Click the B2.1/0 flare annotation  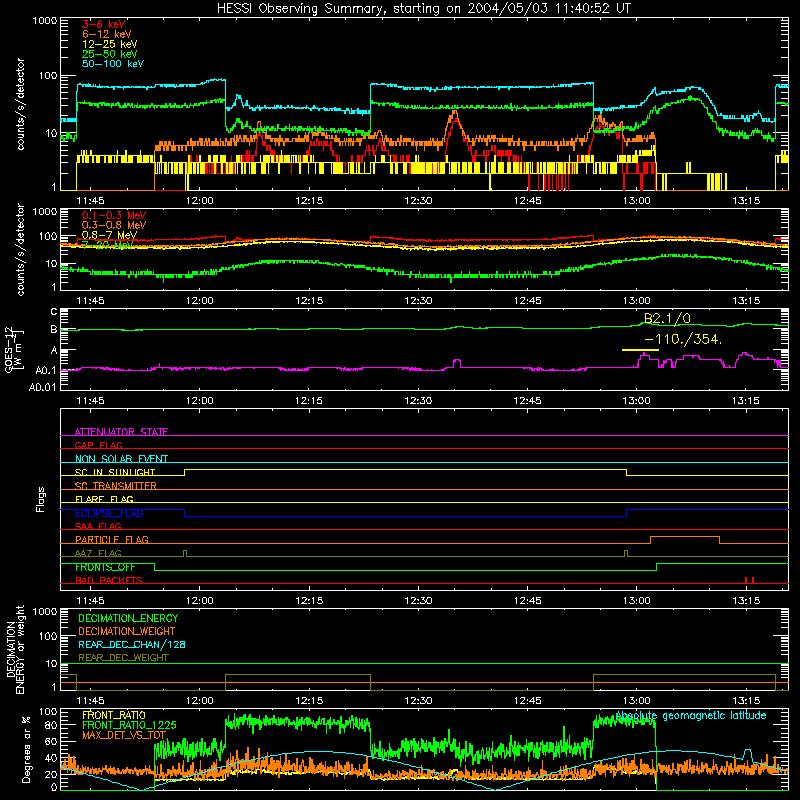point(667,318)
